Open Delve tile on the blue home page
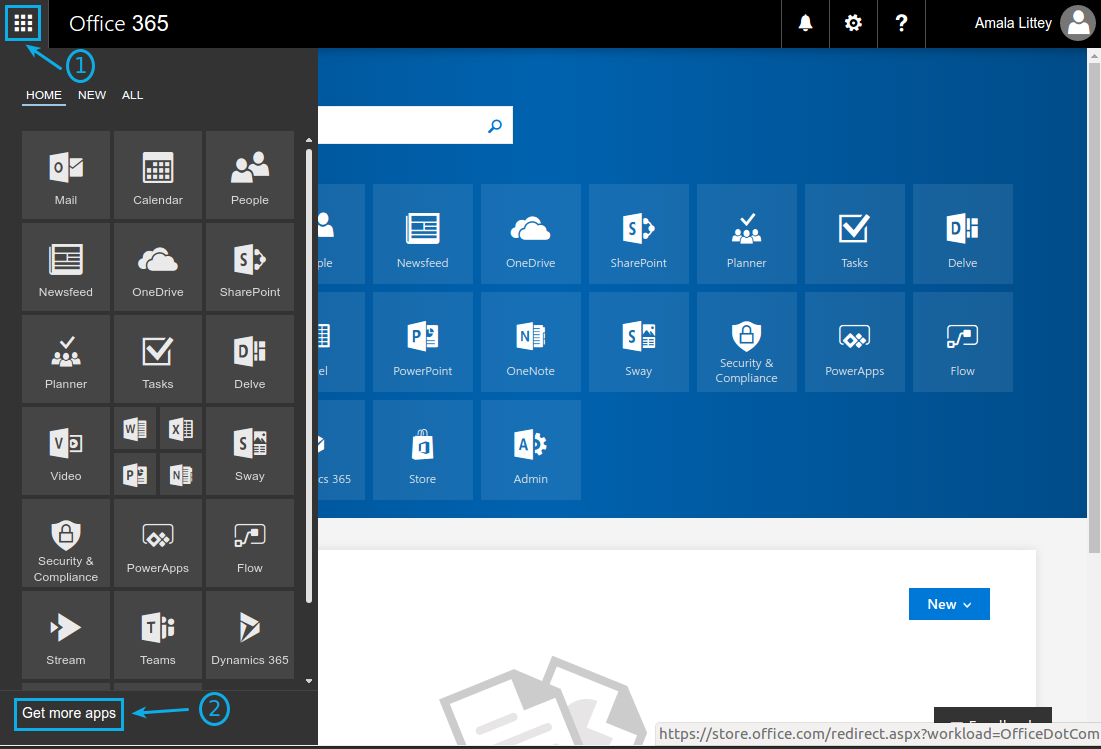 [x=963, y=234]
